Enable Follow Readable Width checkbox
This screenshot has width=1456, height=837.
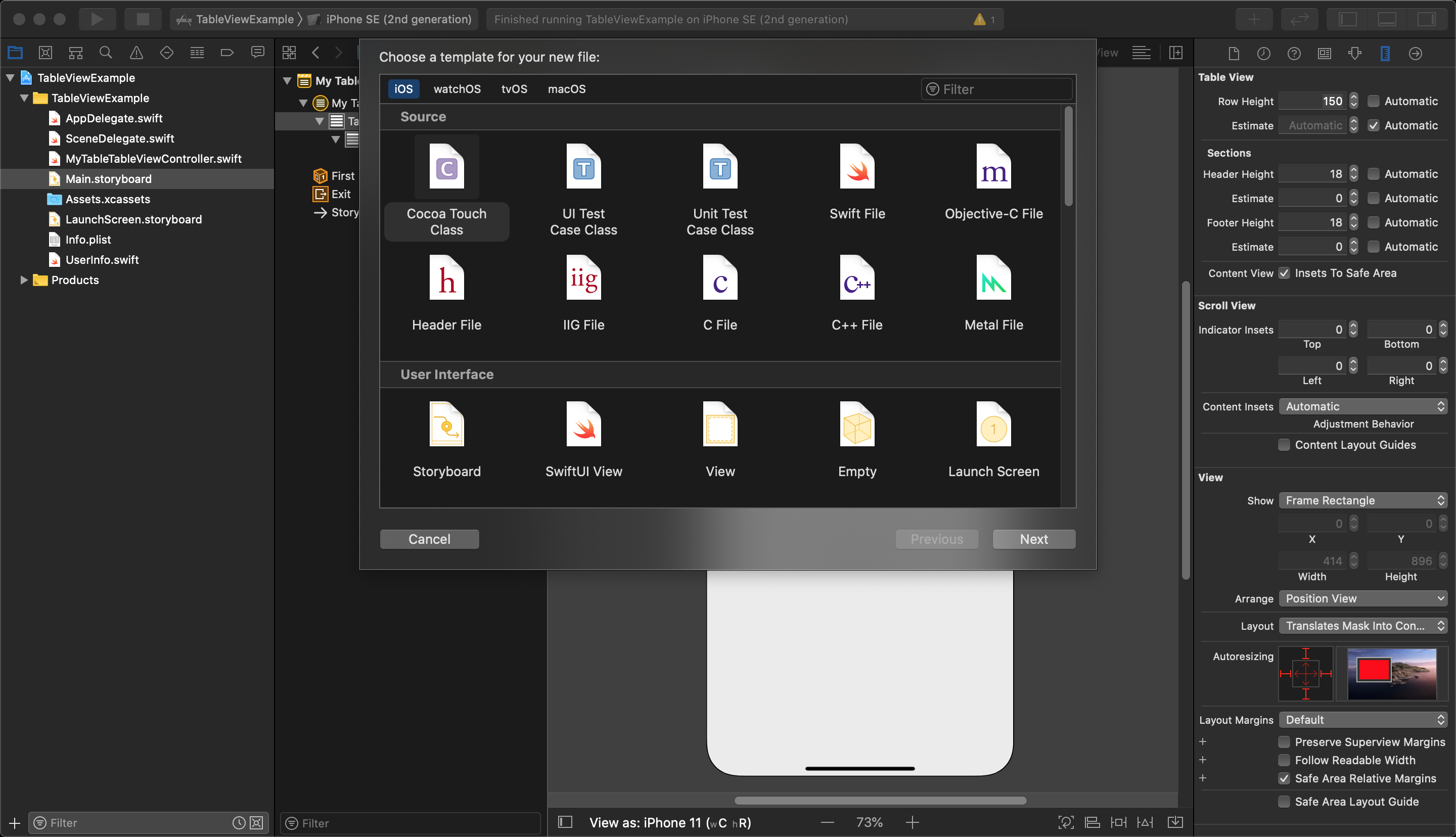pos(1284,760)
